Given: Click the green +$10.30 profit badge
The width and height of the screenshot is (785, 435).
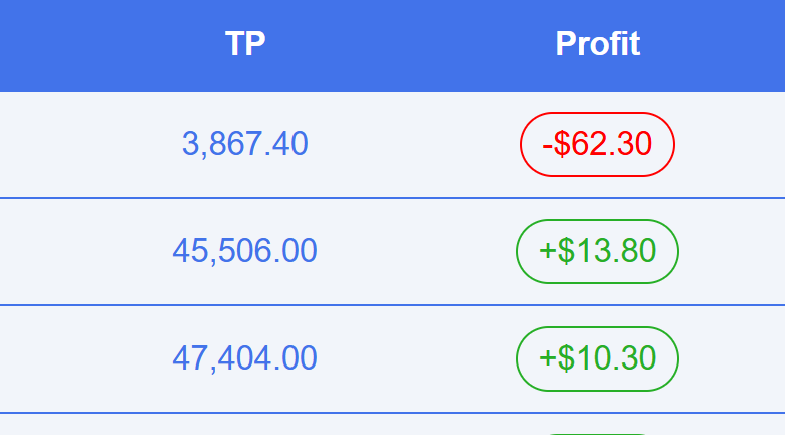Looking at the screenshot, I should (x=597, y=357).
